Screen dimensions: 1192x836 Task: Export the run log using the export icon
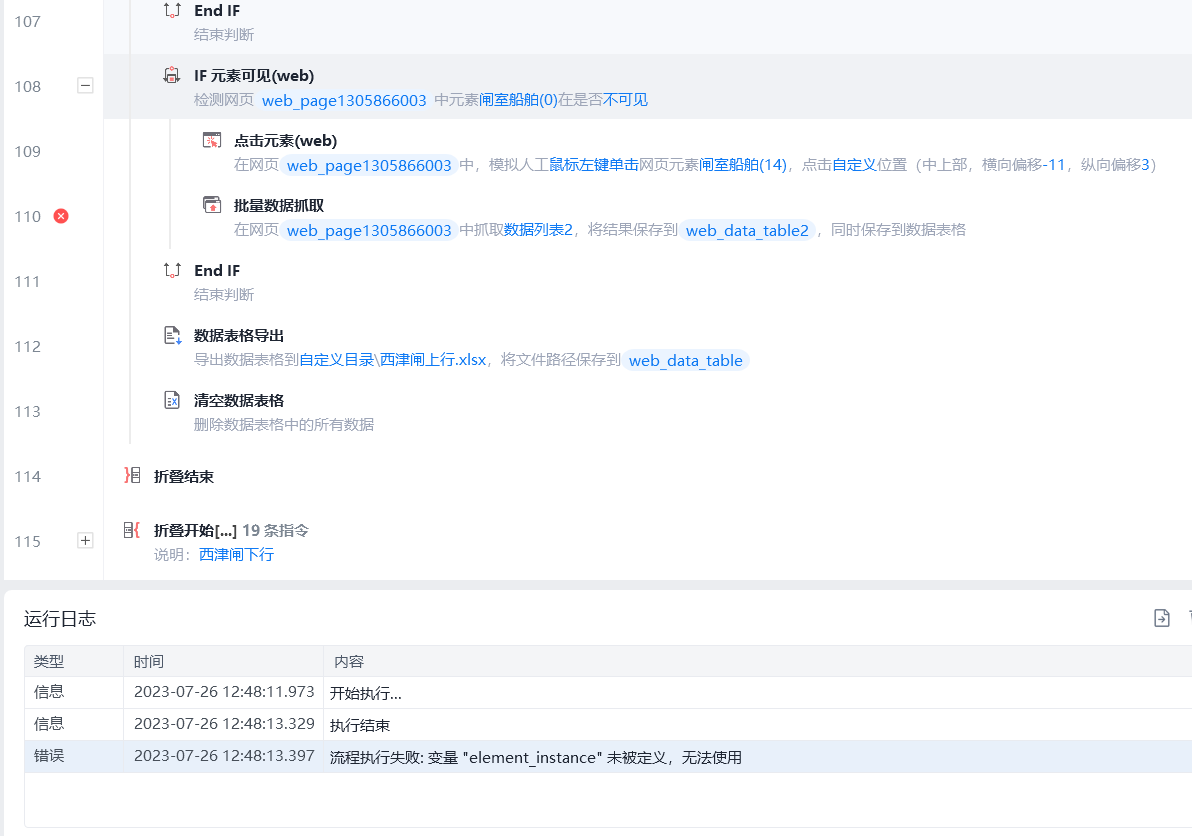pos(1161,618)
